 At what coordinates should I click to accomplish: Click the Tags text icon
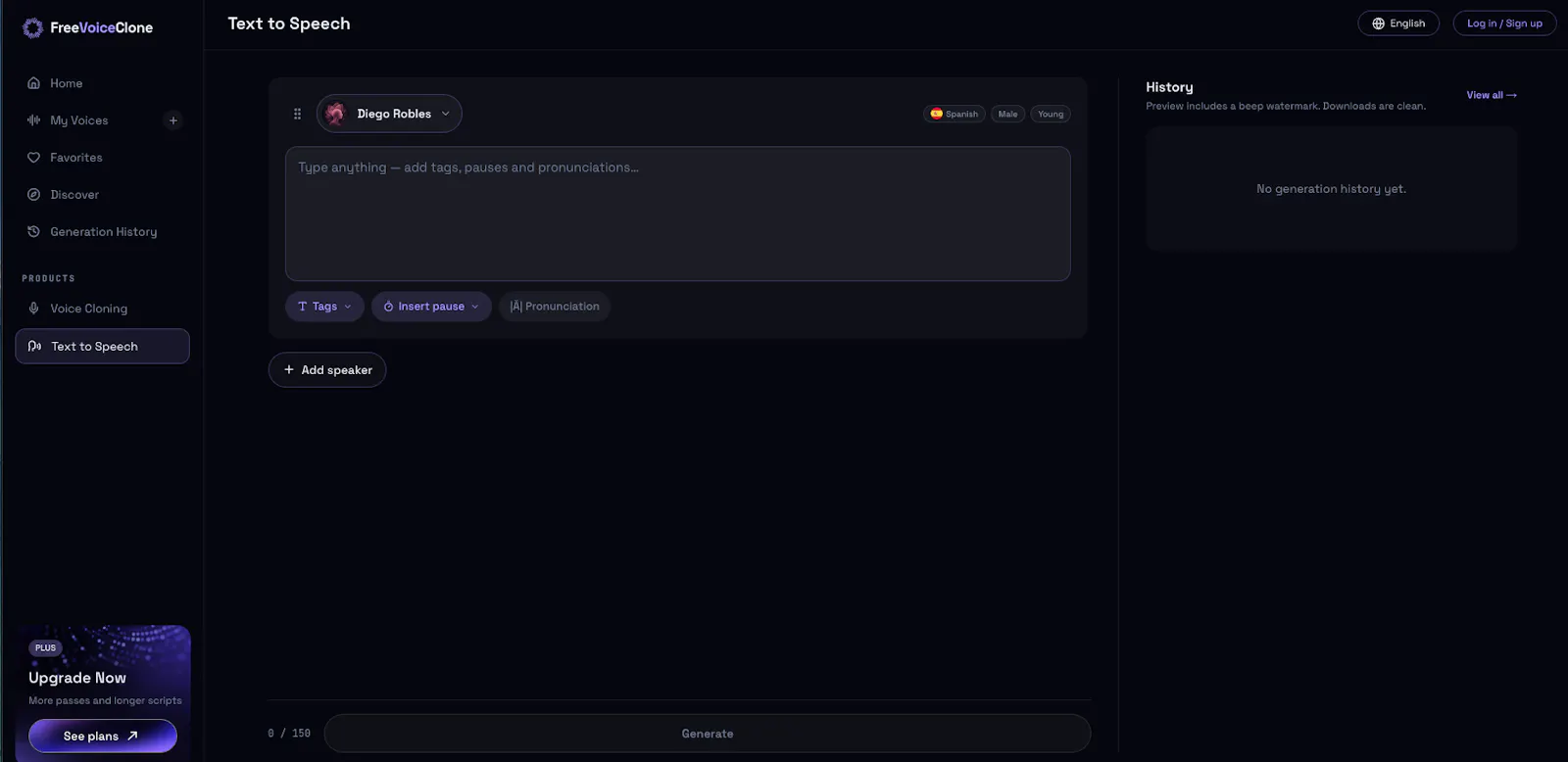(x=303, y=307)
